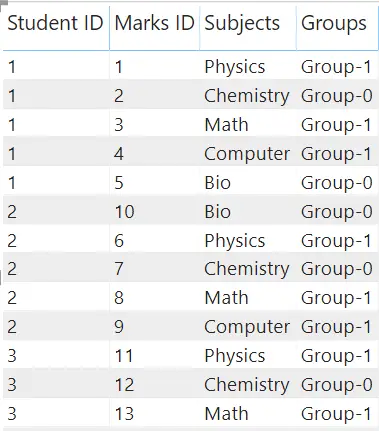Image resolution: width=379 pixels, height=431 pixels.
Task: Click Group-0 cell in Marks ID 10 row
Action: (336, 212)
